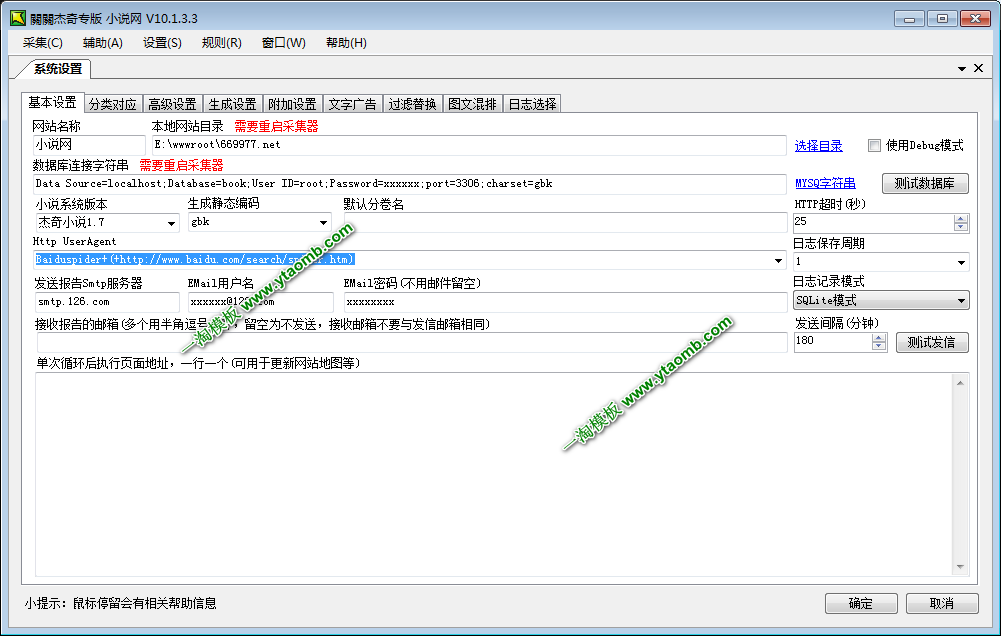The image size is (1001, 636).
Task: Minimize the 小说网 window
Action: coord(909,19)
